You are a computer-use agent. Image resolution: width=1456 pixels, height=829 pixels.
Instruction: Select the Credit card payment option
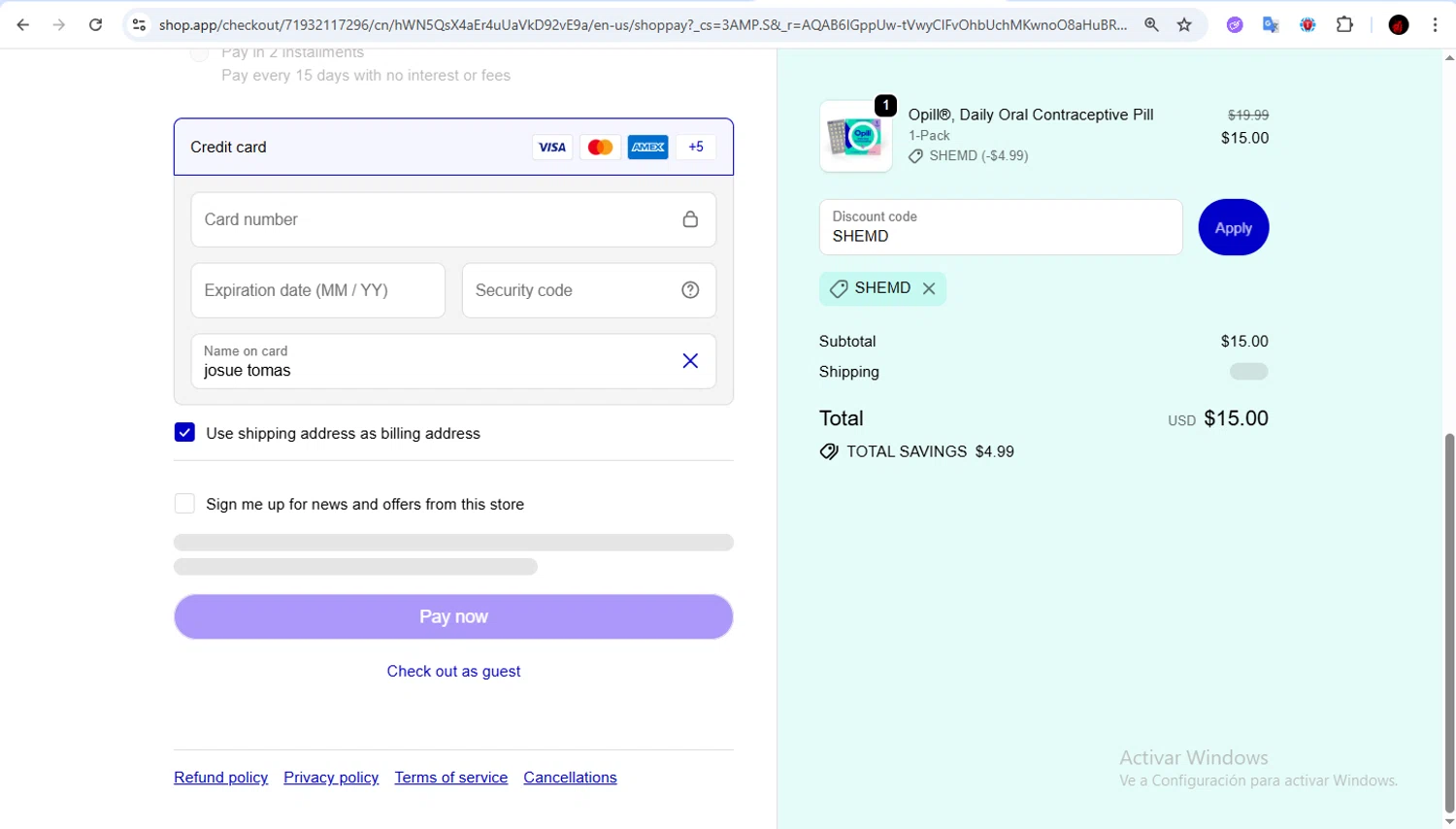pos(453,148)
